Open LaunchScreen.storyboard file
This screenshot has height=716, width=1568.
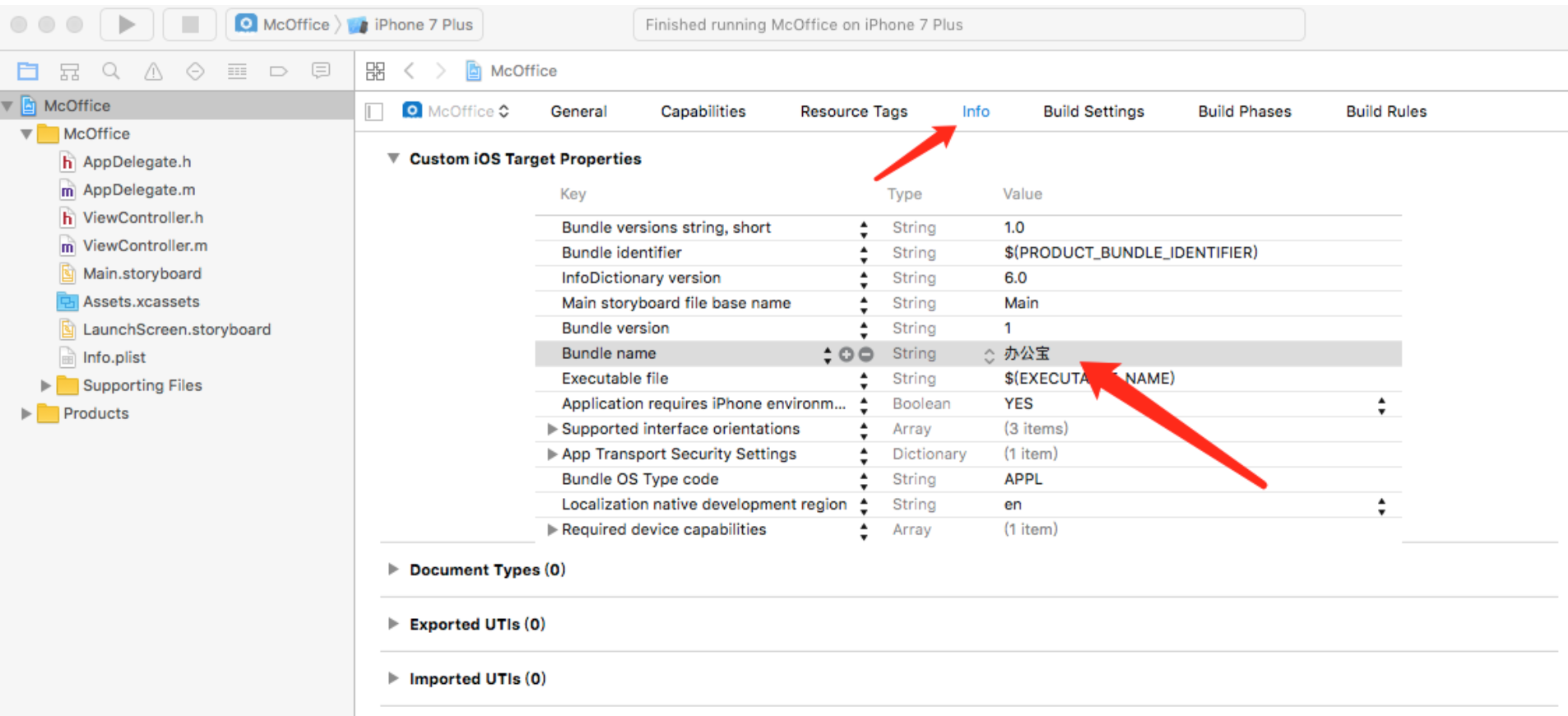coord(176,329)
